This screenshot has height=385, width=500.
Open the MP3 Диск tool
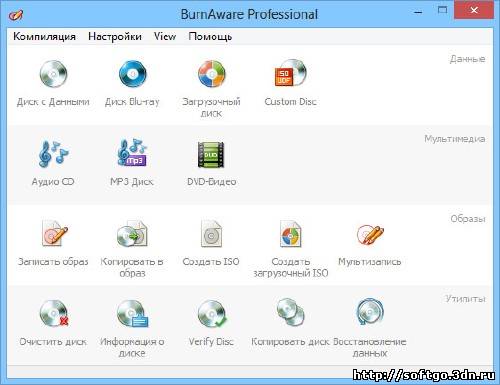tap(132, 153)
